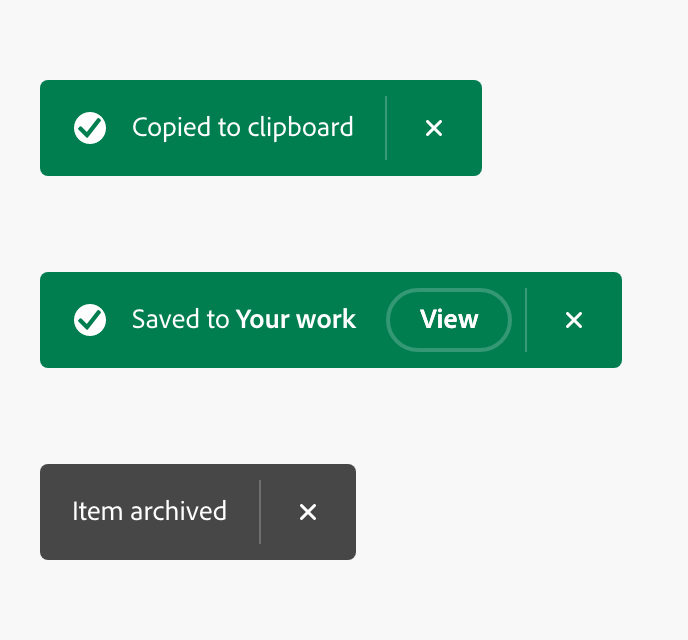Dismiss the Item archived notification
Screen dimensions: 688x640
308,512
